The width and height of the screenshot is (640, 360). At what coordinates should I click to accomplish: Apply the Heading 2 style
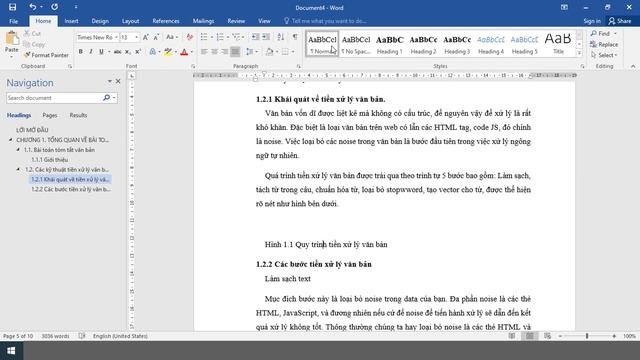point(423,44)
